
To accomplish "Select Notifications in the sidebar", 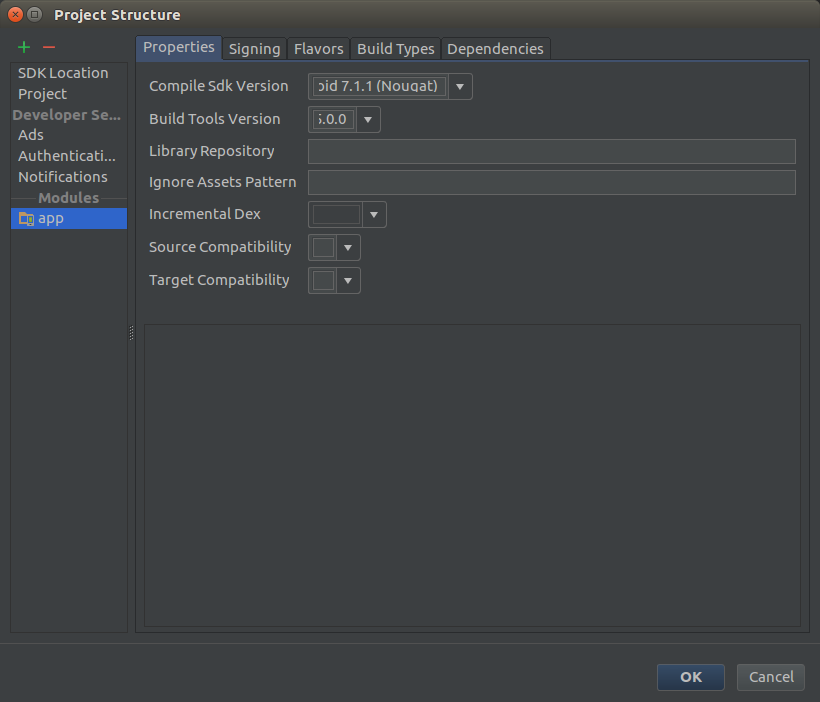I will (63, 177).
